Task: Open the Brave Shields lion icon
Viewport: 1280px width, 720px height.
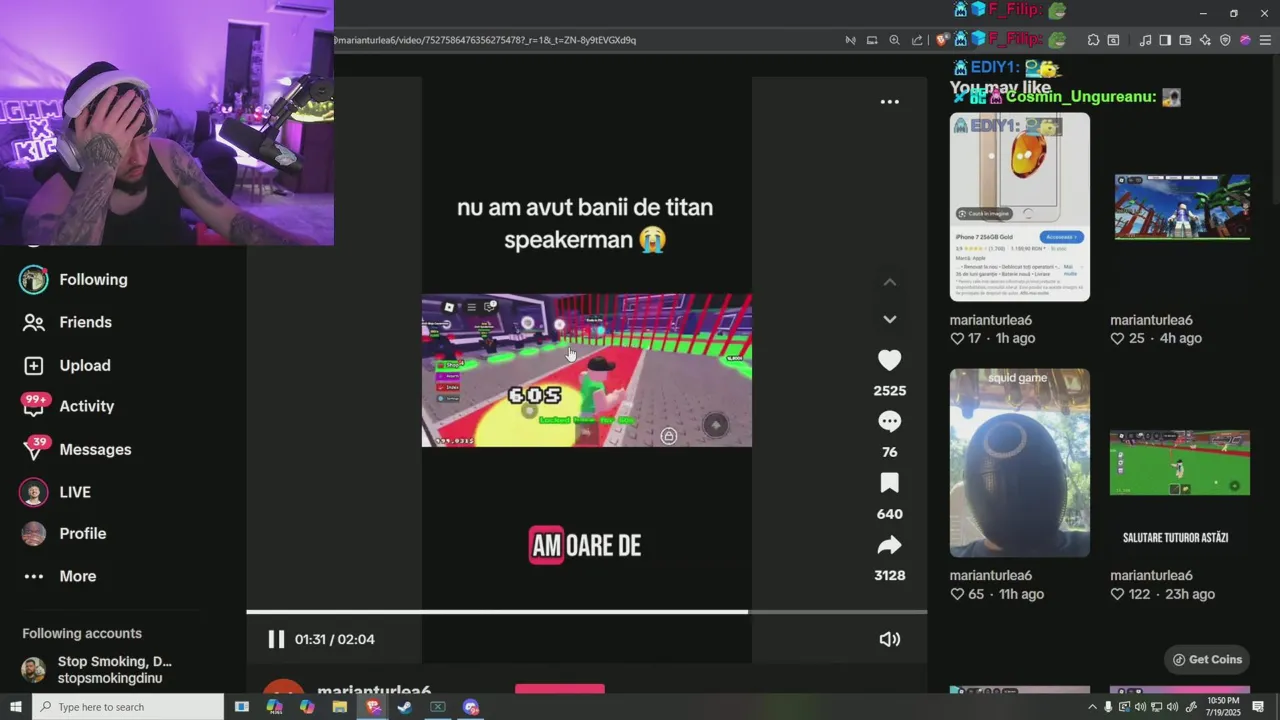Action: (942, 40)
